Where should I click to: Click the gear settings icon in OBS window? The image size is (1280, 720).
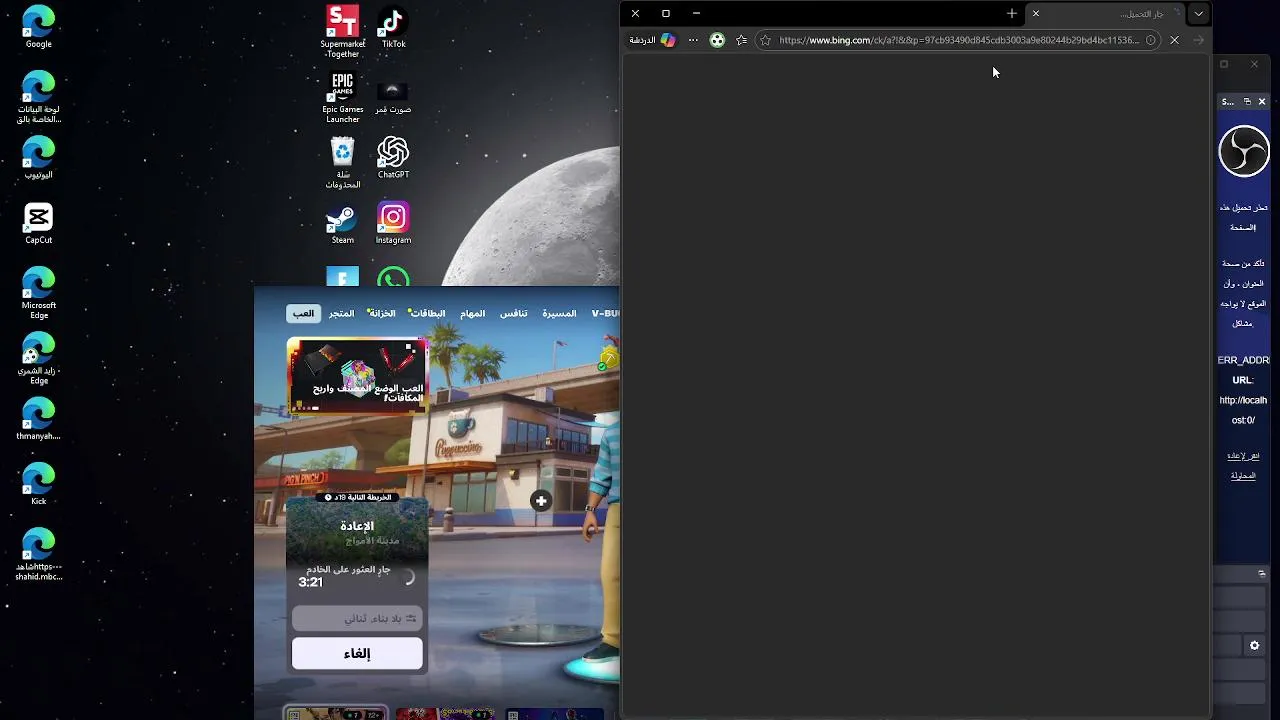tap(1254, 646)
